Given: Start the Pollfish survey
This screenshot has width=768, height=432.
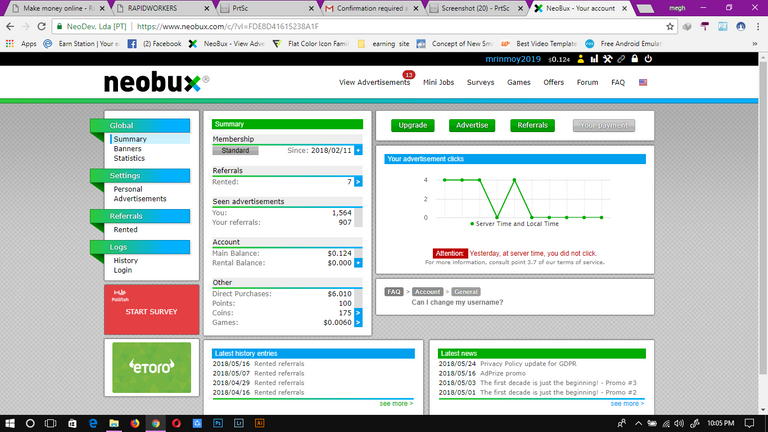Looking at the screenshot, I should [151, 310].
